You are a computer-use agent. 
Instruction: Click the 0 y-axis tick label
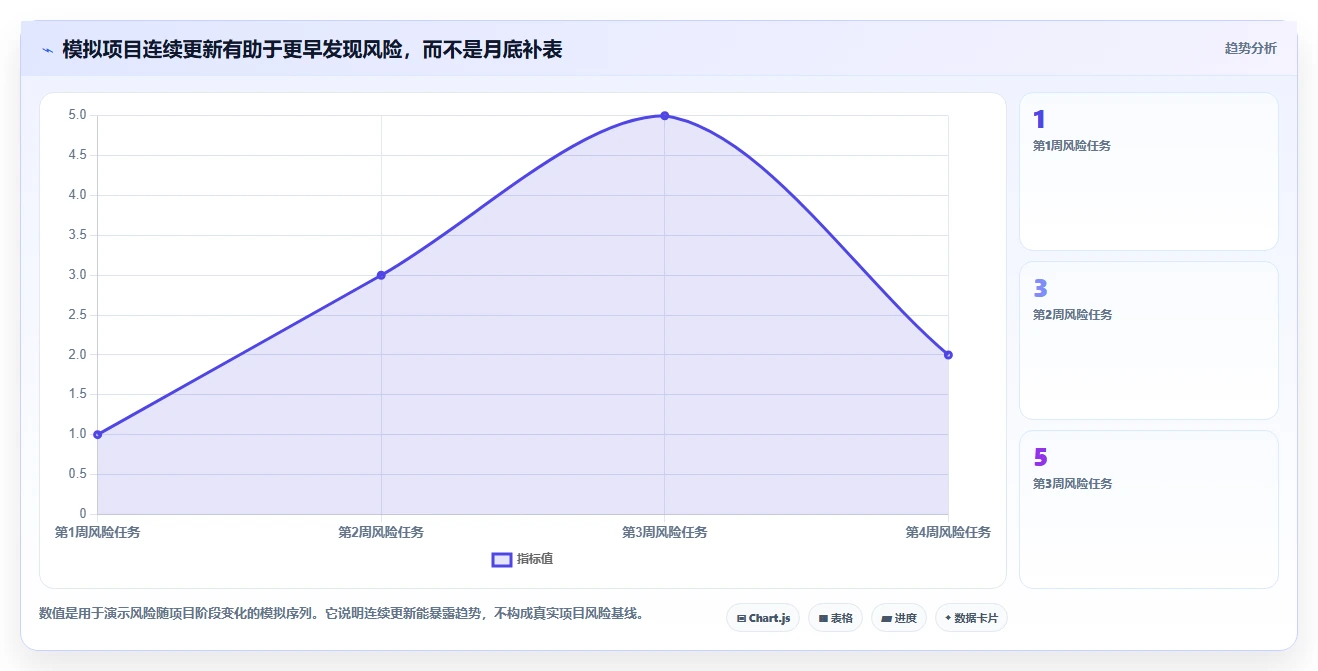83,514
